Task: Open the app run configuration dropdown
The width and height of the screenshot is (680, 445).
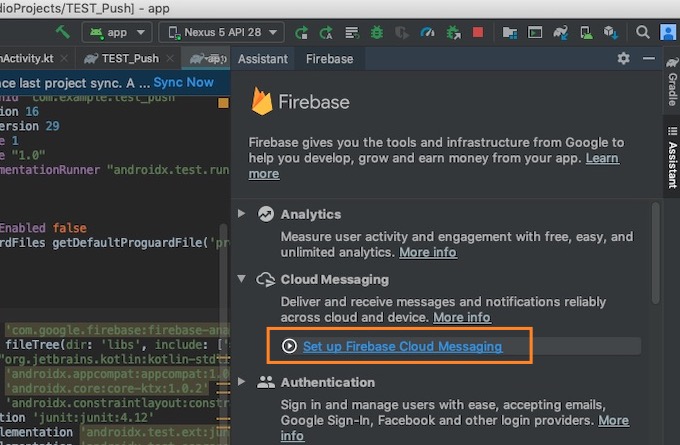Action: (117, 32)
